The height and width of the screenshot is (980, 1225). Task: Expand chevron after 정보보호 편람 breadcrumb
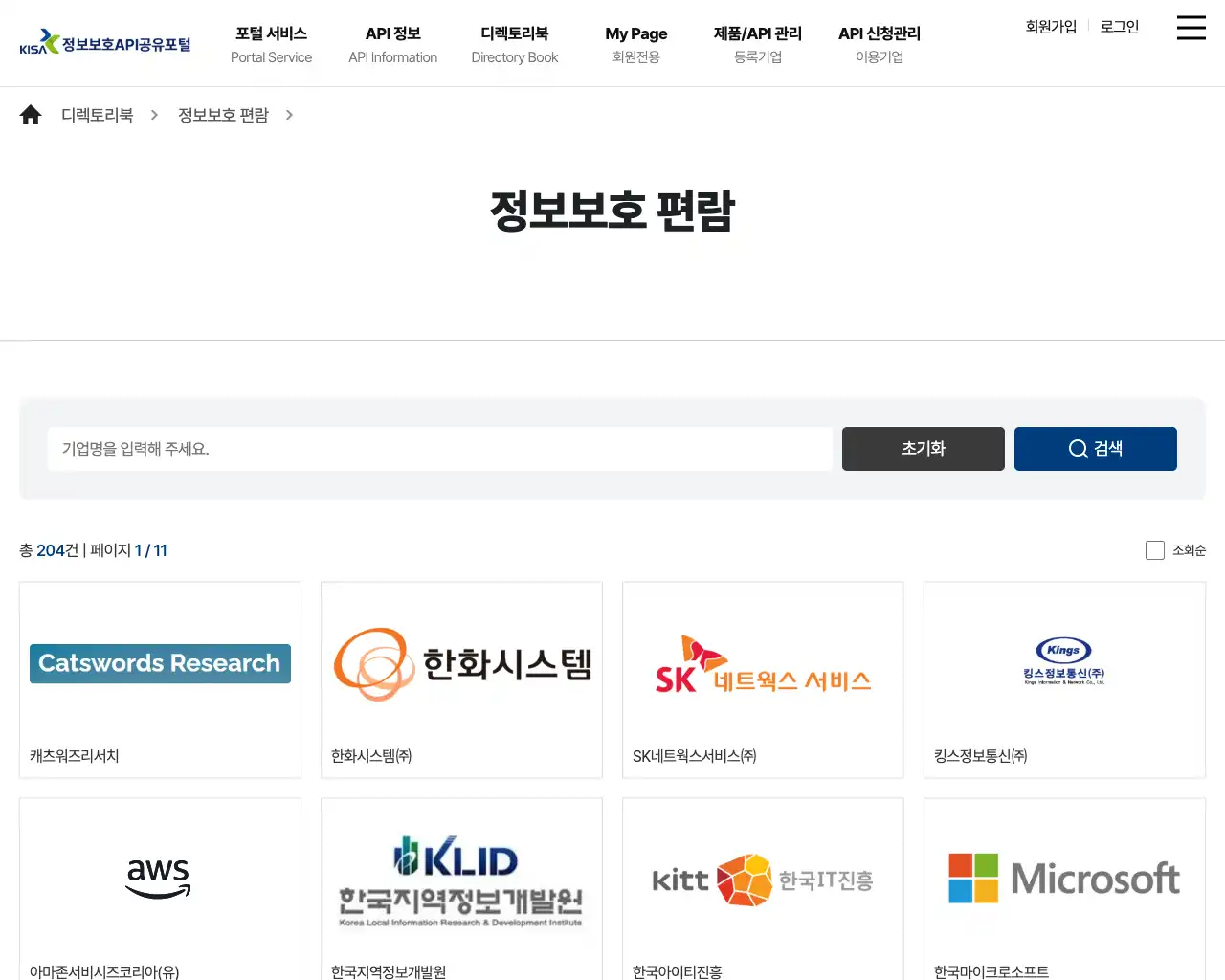point(289,115)
